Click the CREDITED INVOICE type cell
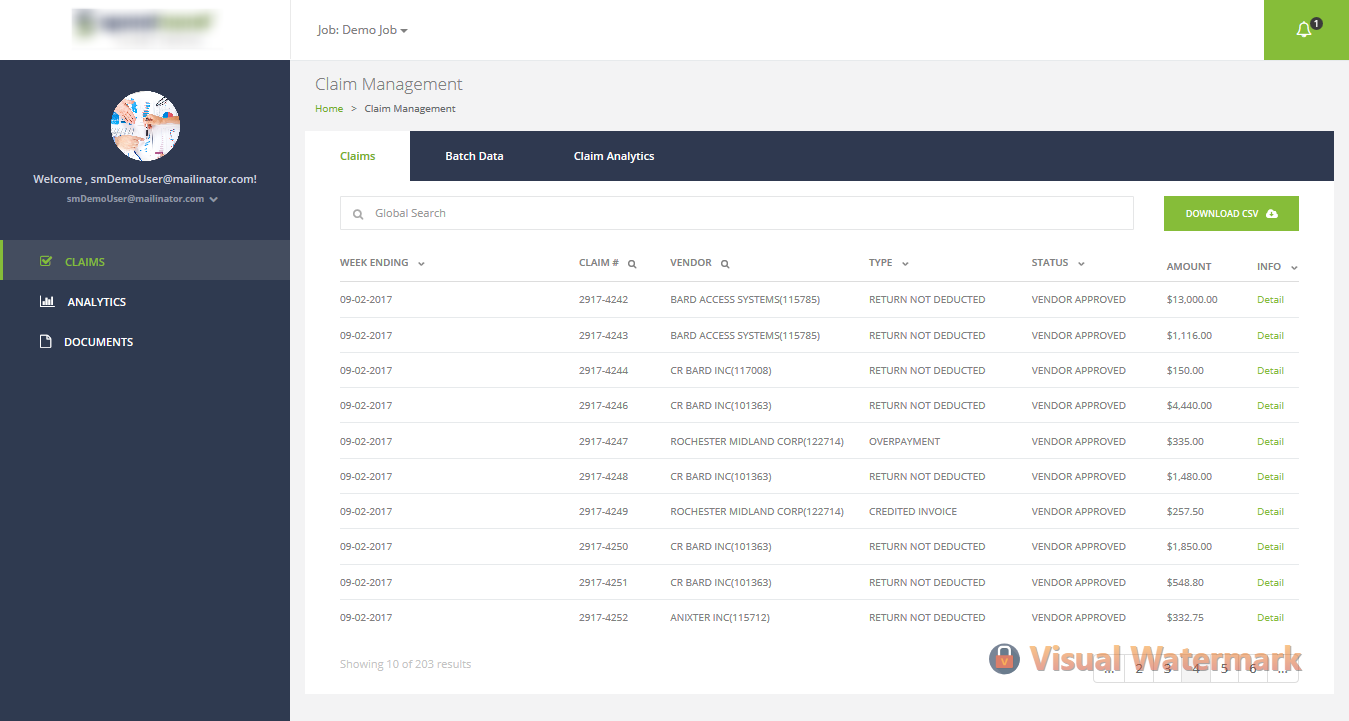This screenshot has height=721, width=1349. (x=913, y=511)
